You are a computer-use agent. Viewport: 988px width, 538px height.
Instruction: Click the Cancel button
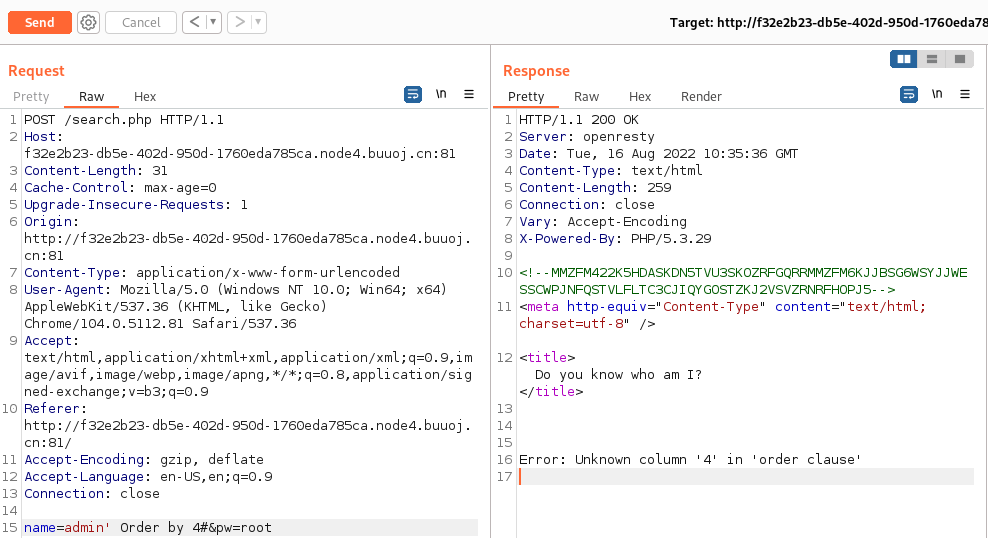click(141, 23)
